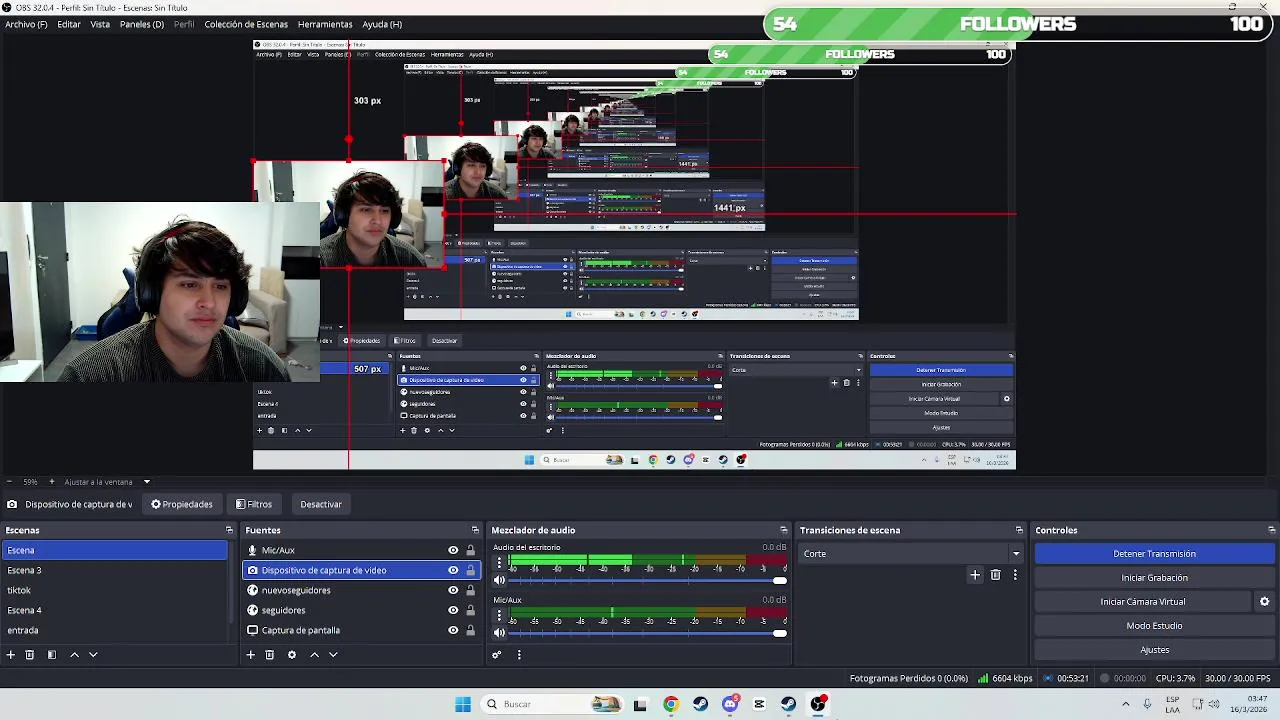
Task: Unlock the Mic/Aux source lock
Action: [470, 550]
